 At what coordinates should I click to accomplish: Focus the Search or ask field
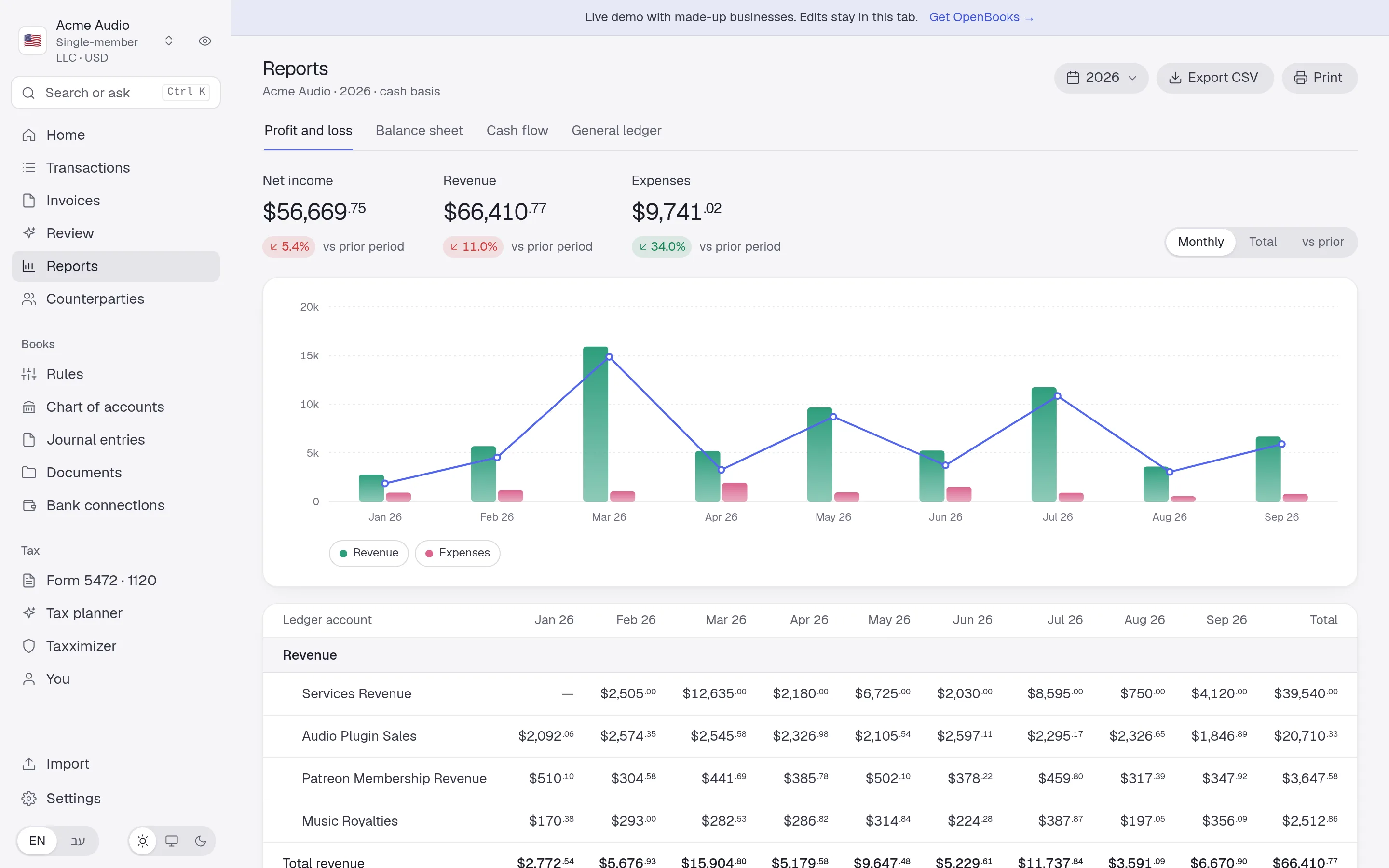pos(115,93)
